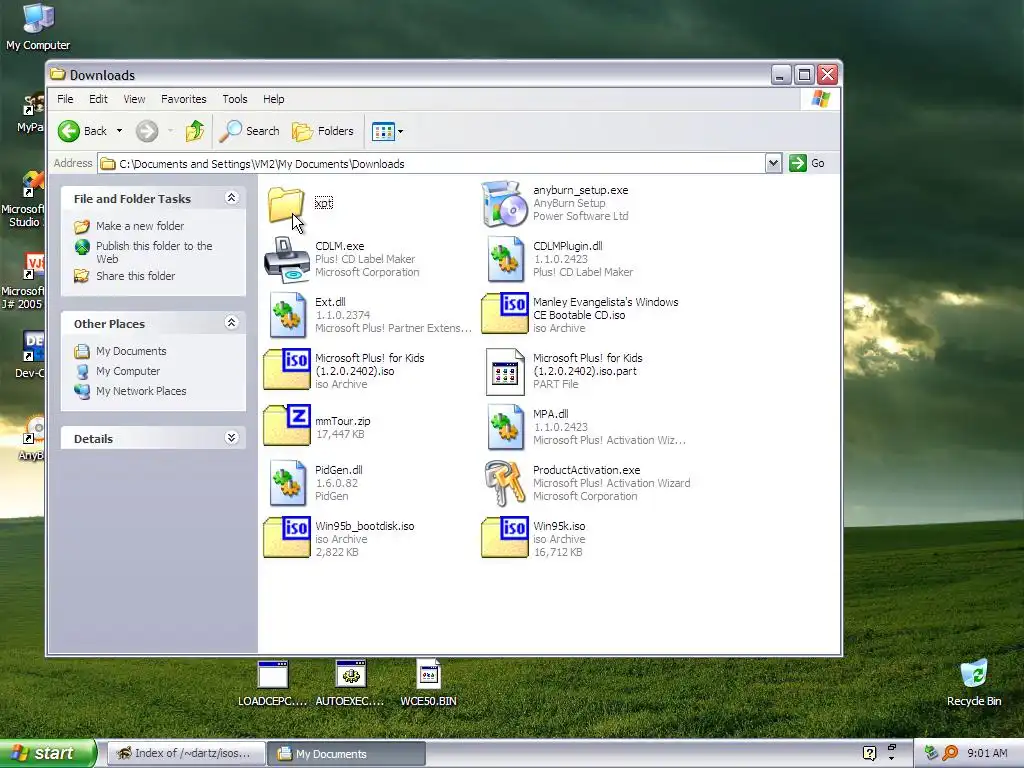The image size is (1024, 768).
Task: Open the Favorites menu
Action: click(x=184, y=99)
